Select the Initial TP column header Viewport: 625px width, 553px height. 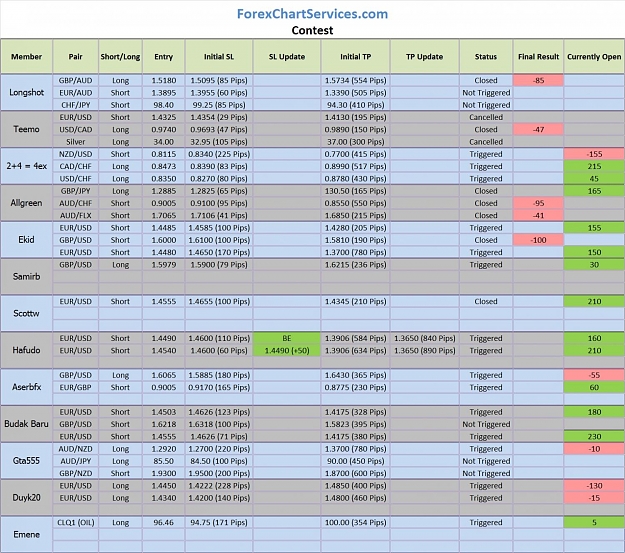coord(355,56)
